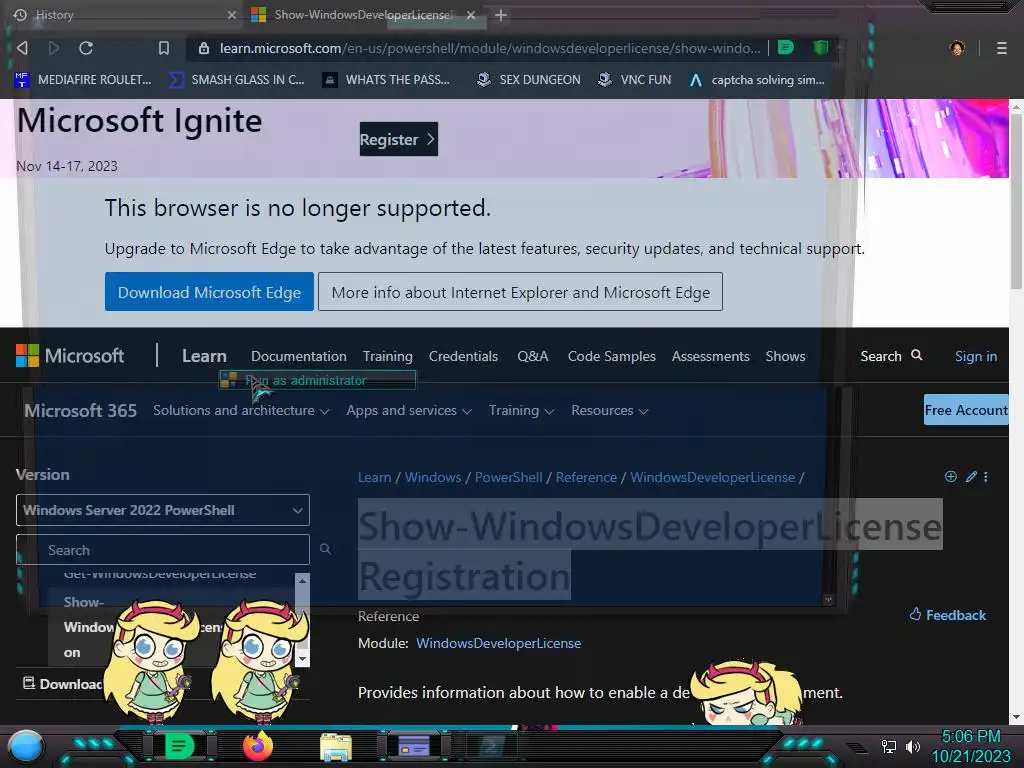Click the Register button for Ignite
The width and height of the screenshot is (1024, 768).
[x=398, y=139]
